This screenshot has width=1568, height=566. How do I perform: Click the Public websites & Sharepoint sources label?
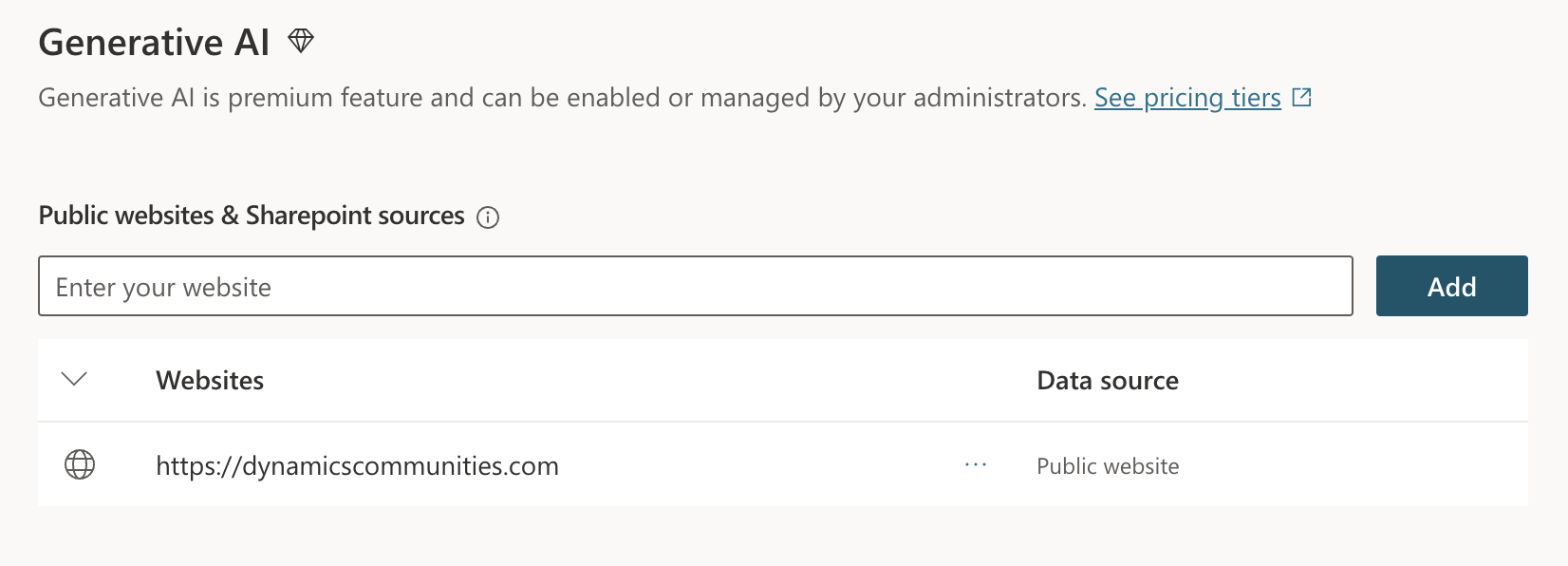point(252,216)
